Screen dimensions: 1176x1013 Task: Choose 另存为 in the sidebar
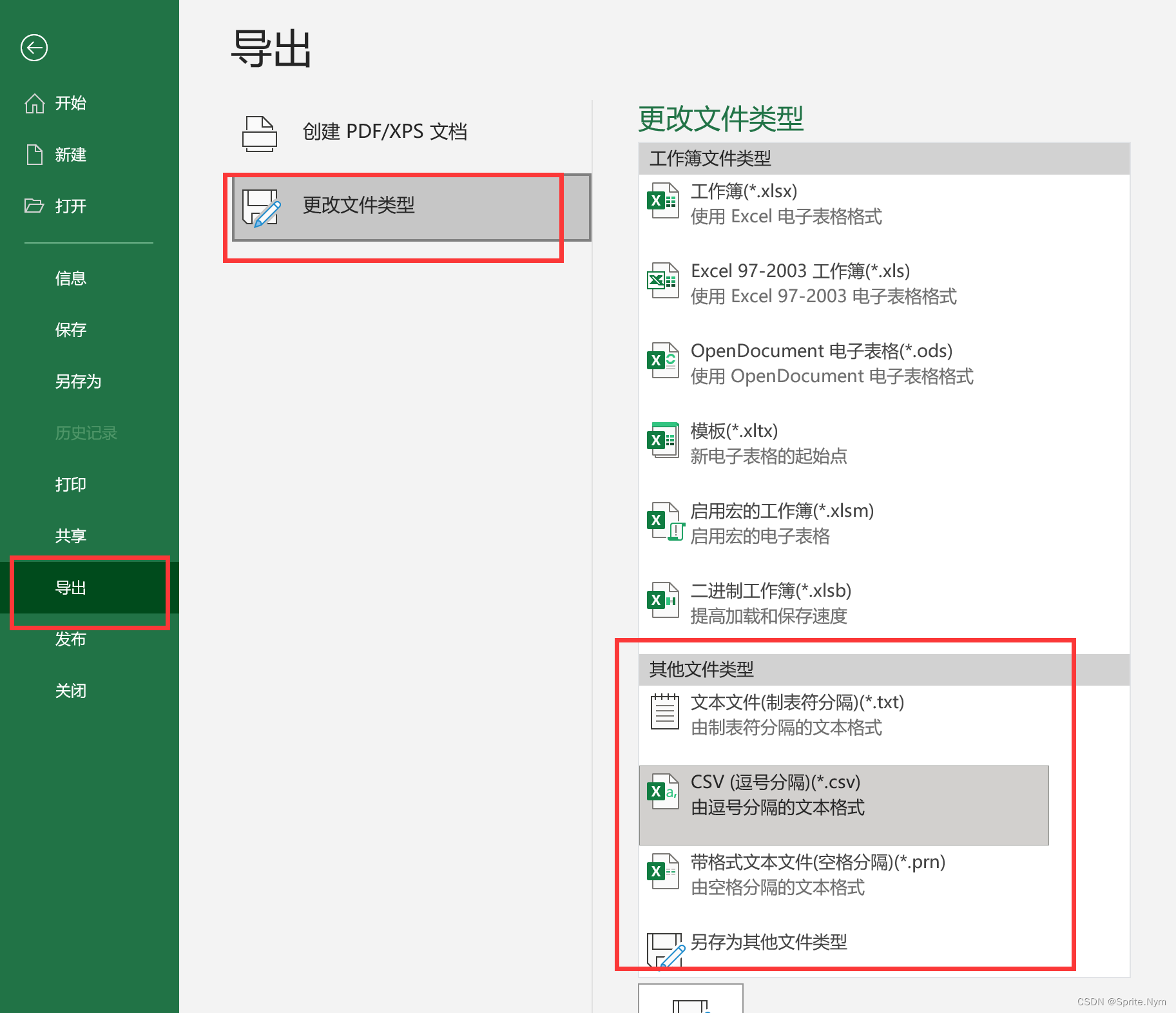90,381
